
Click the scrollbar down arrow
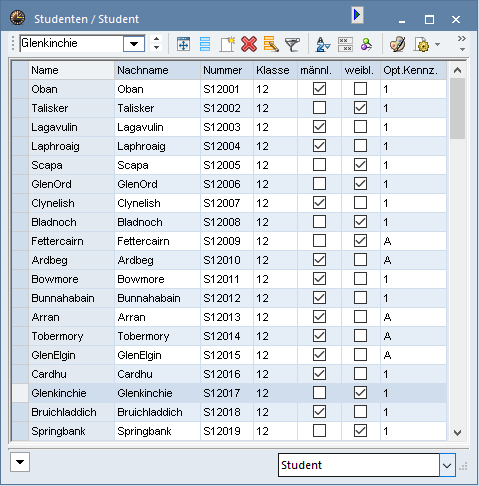pos(457,433)
